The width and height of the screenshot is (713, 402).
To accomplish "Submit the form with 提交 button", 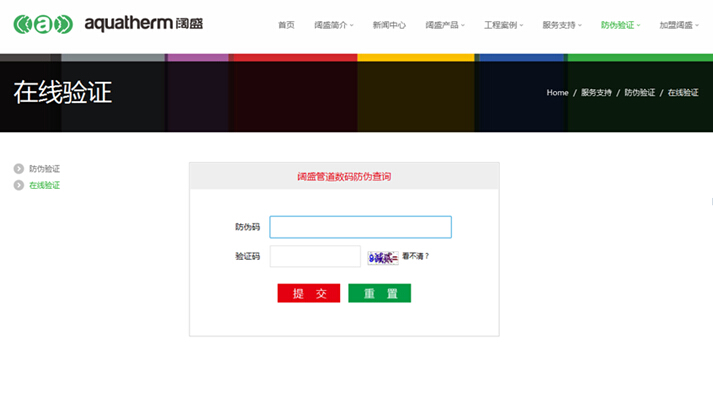I will pos(309,293).
